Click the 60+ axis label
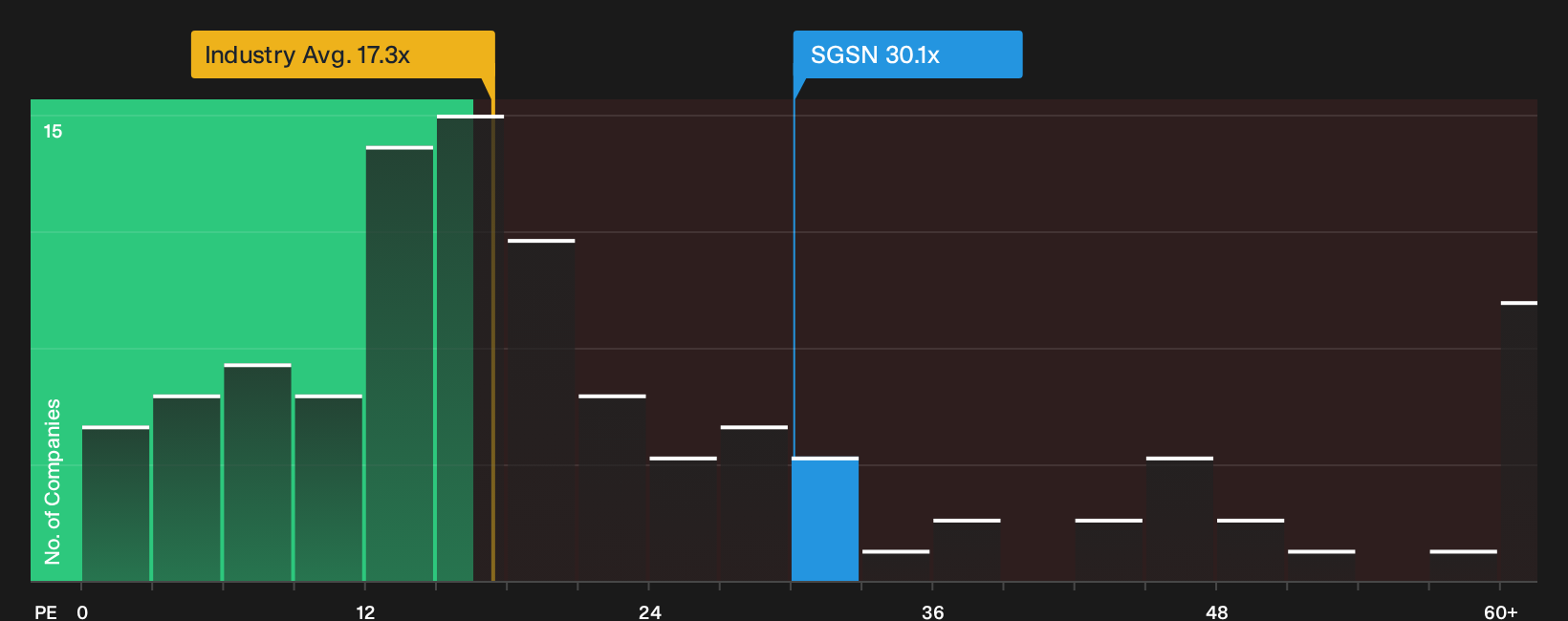Screen dimensions: 1568x621 tap(1500, 612)
